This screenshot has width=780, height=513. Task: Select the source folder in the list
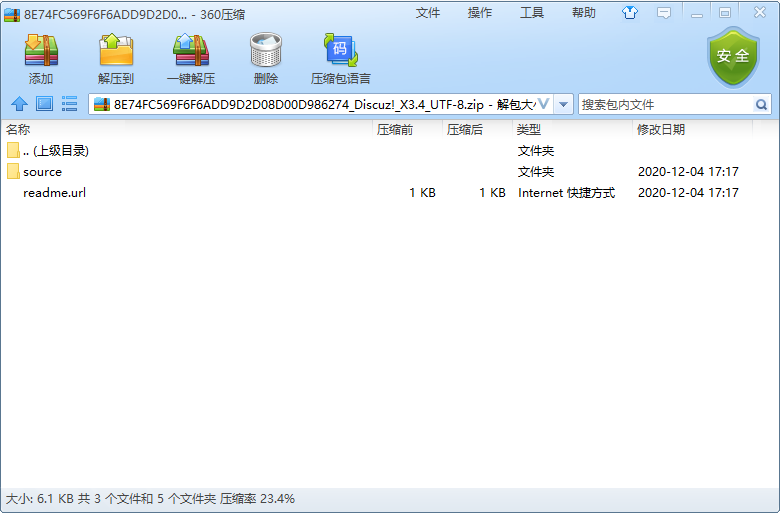42,172
